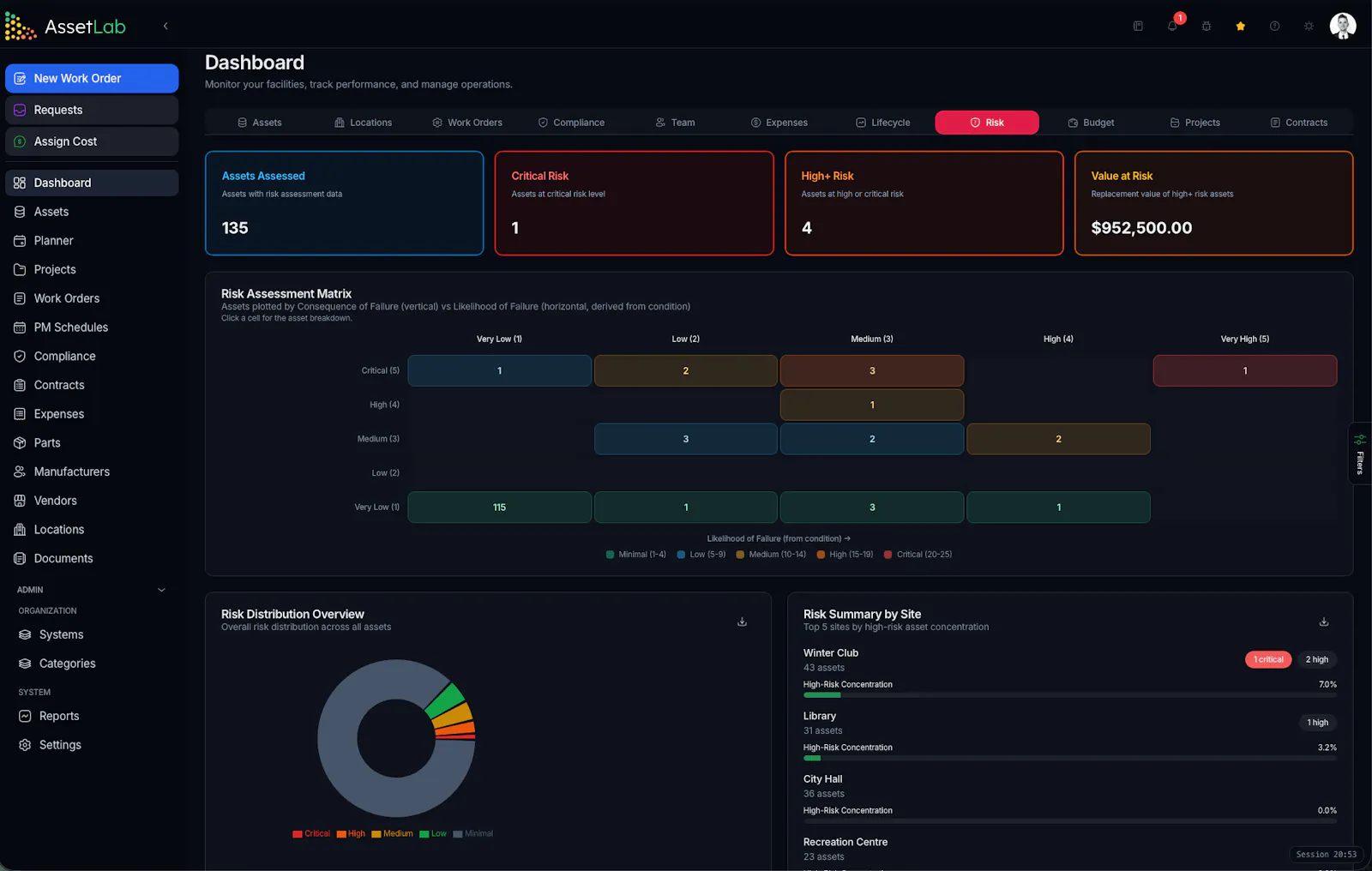The image size is (1372, 871).
Task: Open the user profile avatar
Action: pyautogui.click(x=1343, y=26)
